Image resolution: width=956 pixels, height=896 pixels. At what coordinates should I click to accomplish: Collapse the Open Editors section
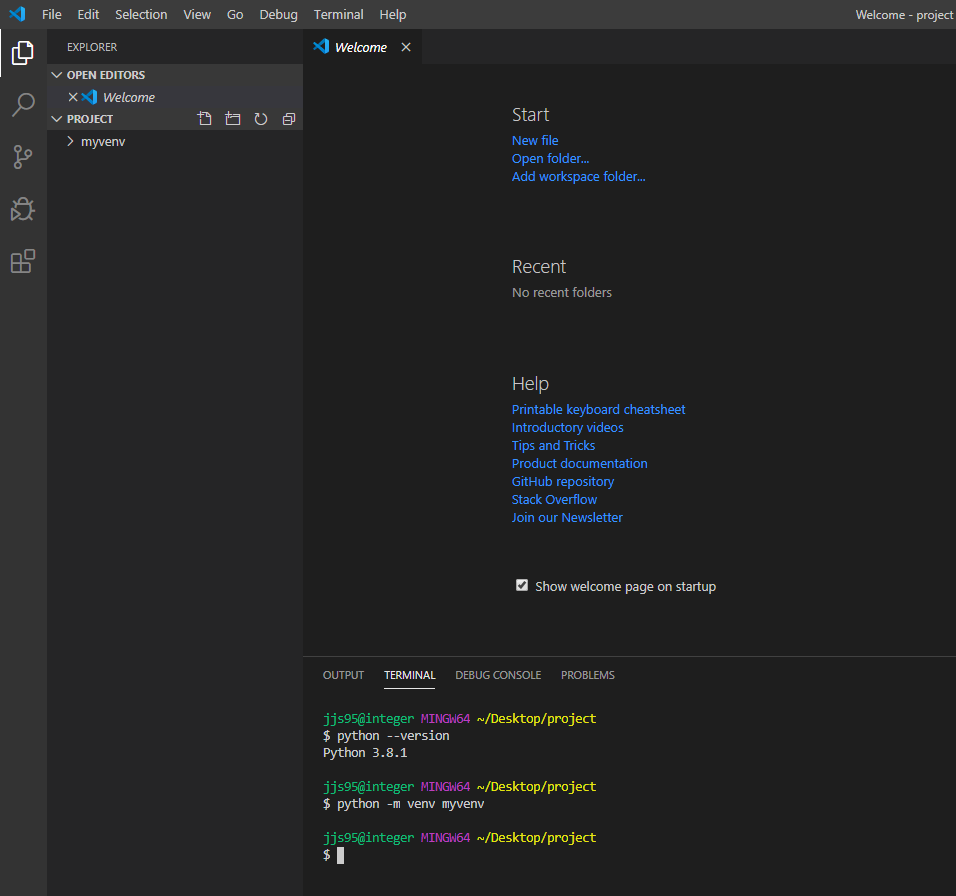click(57, 75)
